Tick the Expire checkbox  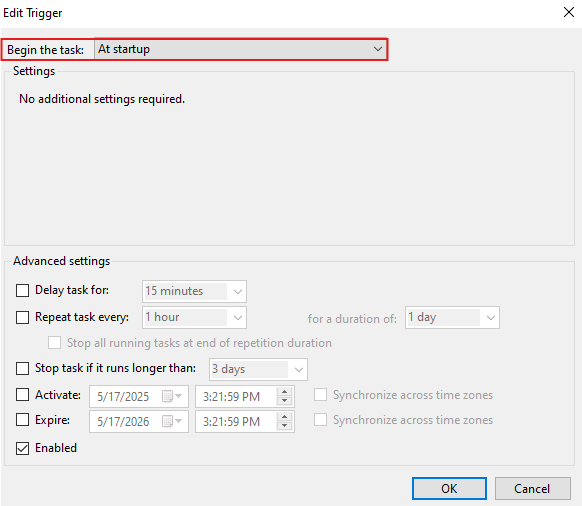pos(22,420)
